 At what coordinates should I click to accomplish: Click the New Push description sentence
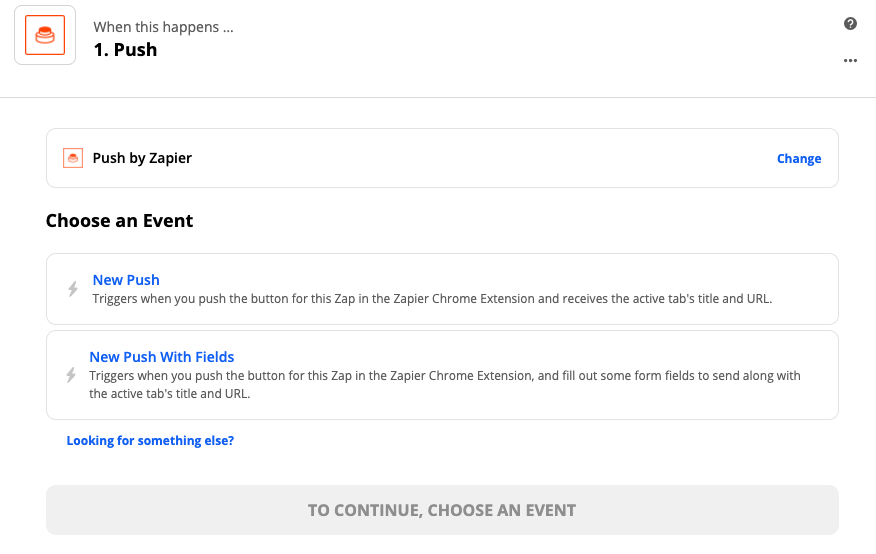coord(432,298)
